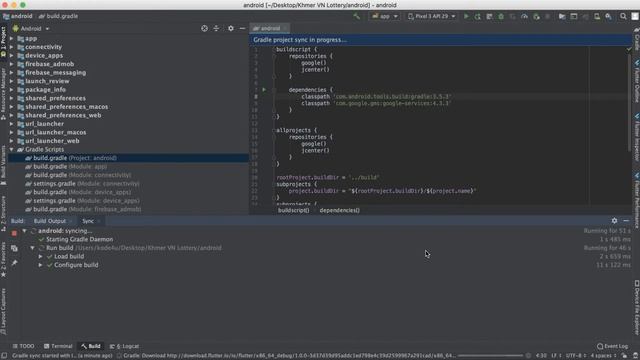Open the Pixel 3 API 29 device dropdown
Viewport: 640px width, 360px height.
(x=431, y=16)
